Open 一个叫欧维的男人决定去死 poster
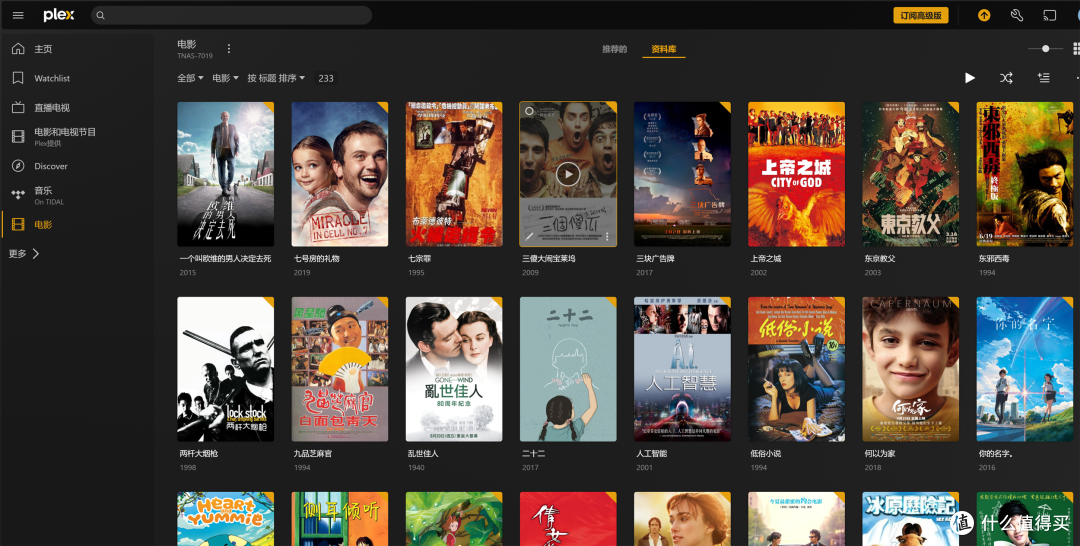 tap(225, 174)
